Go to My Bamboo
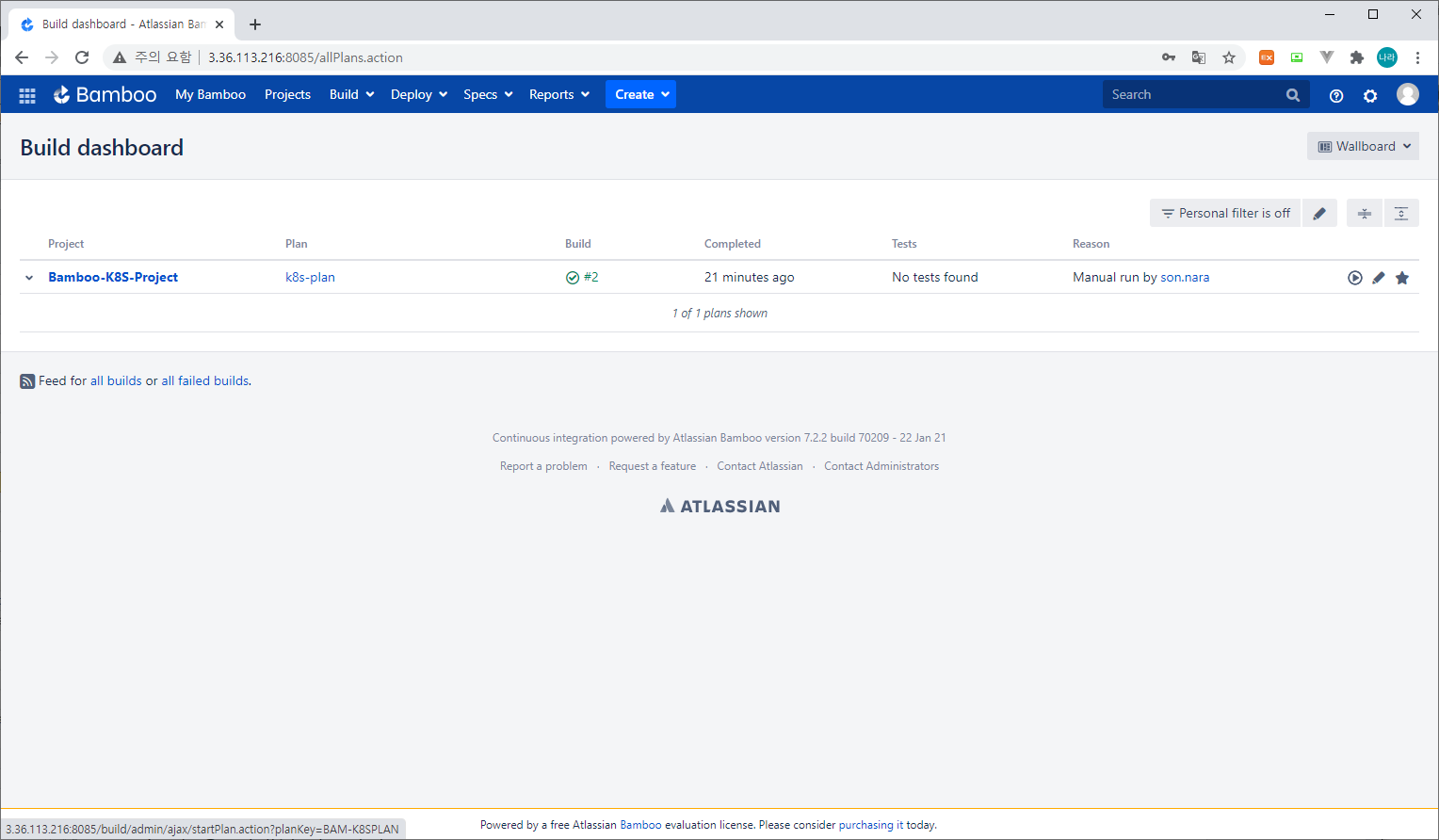 click(210, 95)
